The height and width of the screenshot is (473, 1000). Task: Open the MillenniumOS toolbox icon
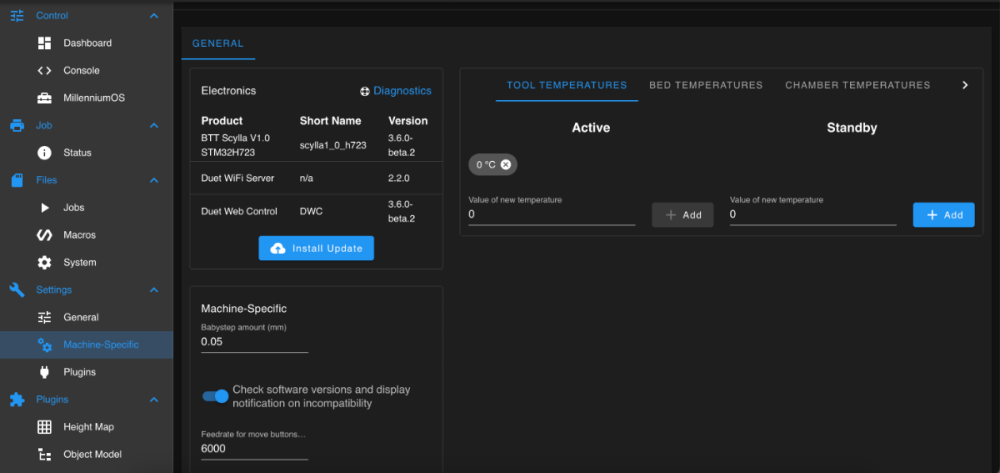44,98
